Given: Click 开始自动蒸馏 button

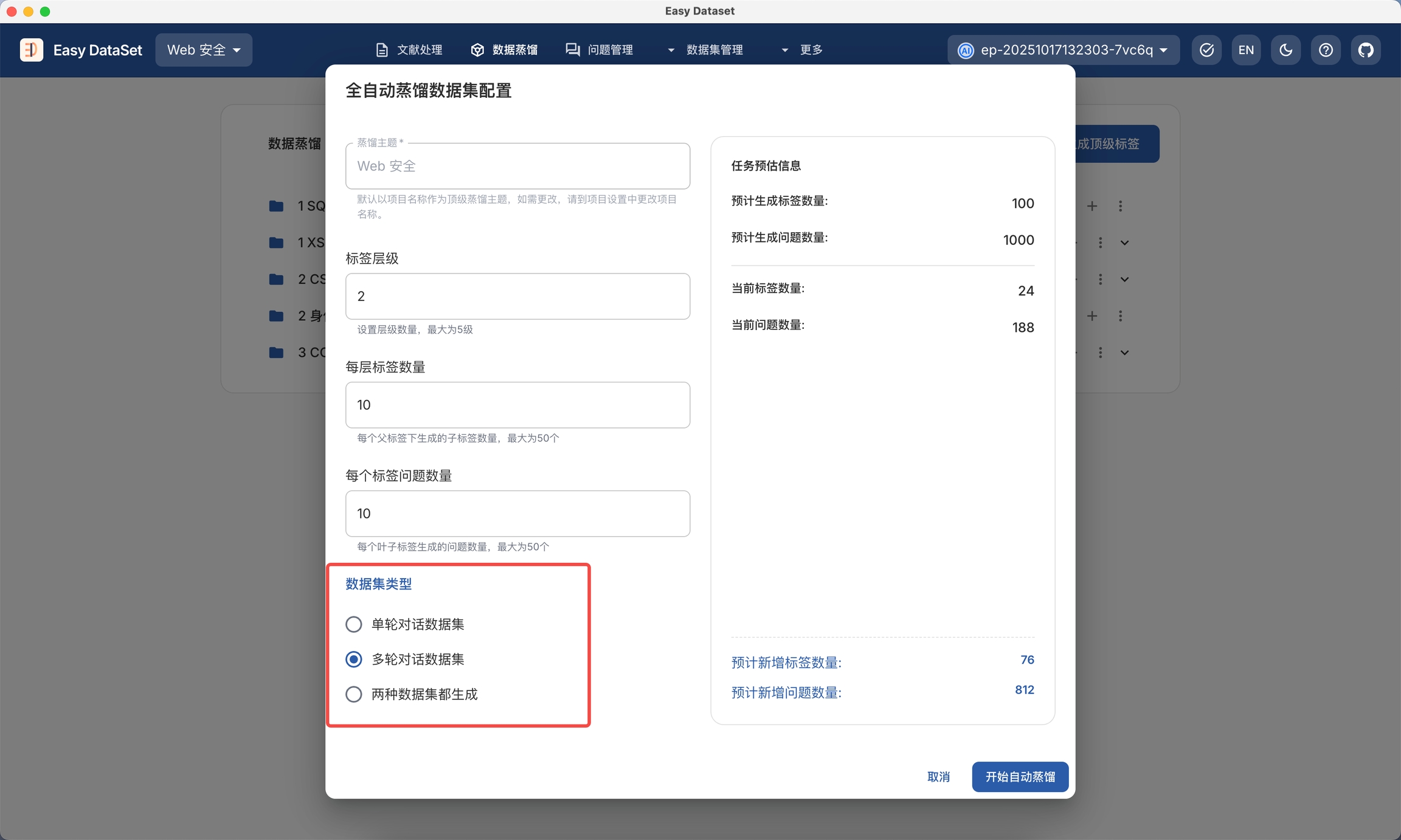Looking at the screenshot, I should click(x=1020, y=777).
